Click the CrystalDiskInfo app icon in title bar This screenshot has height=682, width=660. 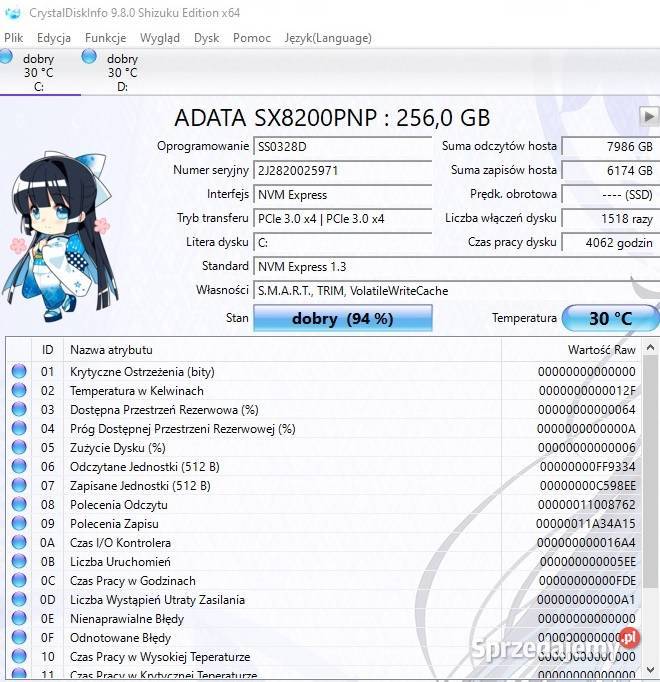tap(12, 13)
